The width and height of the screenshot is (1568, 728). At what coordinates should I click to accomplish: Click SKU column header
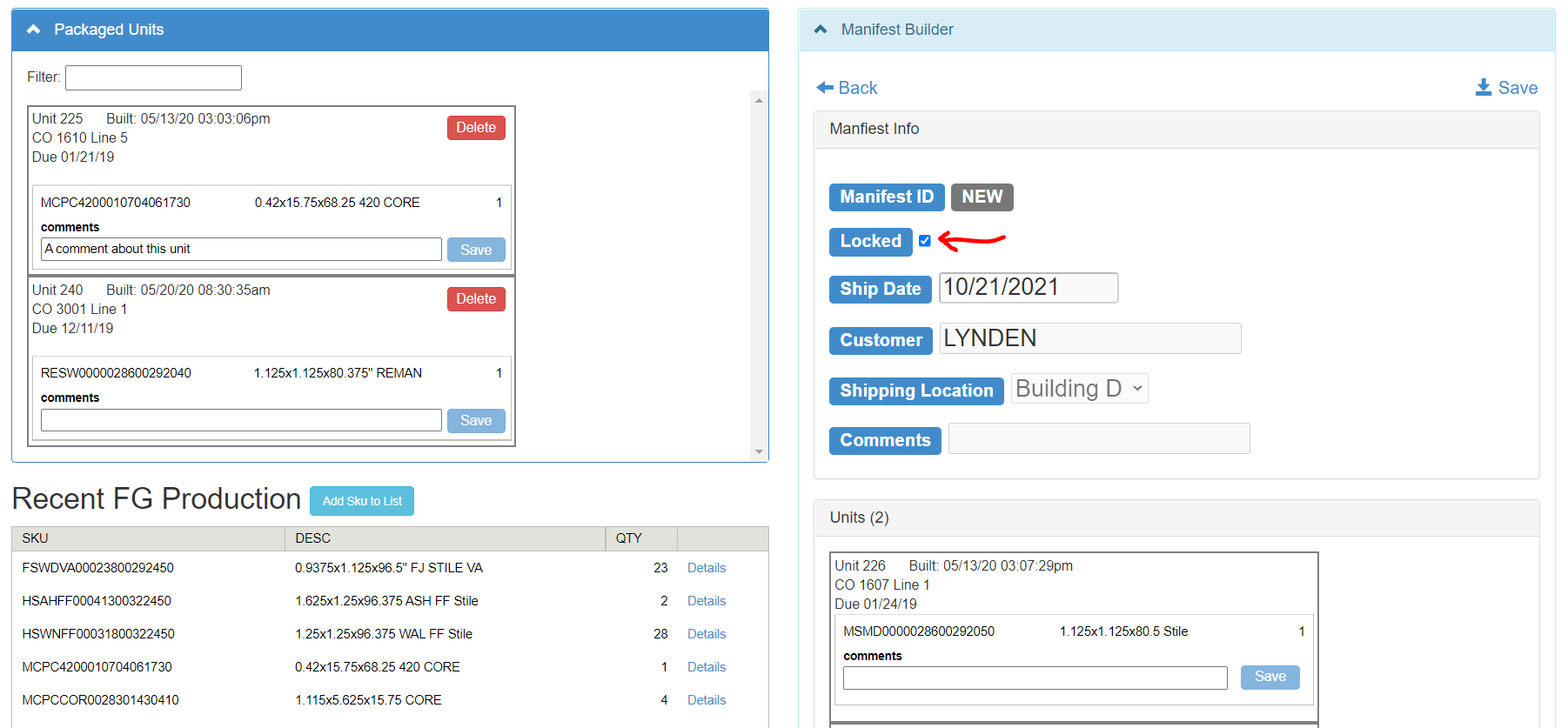pyautogui.click(x=148, y=538)
